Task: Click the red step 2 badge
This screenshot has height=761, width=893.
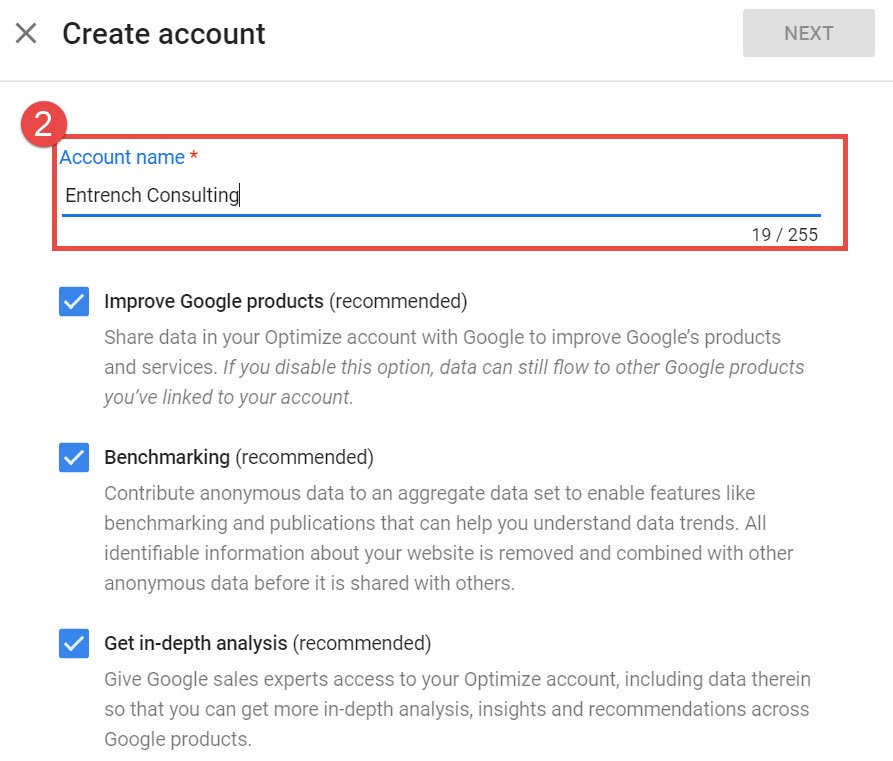Action: tap(43, 125)
